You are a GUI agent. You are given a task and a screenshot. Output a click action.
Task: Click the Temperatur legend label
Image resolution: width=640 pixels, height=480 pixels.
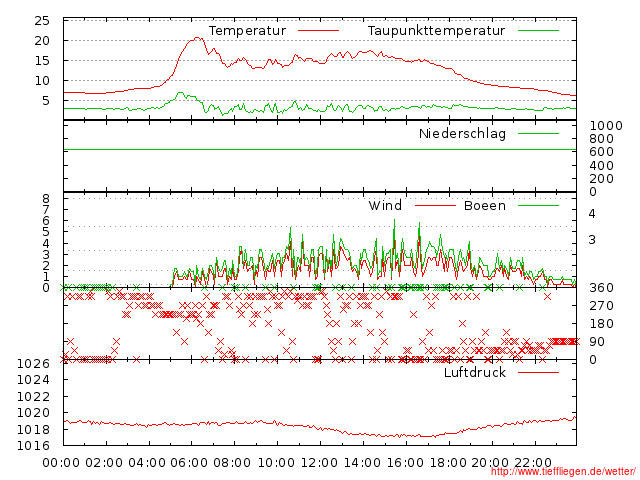(x=247, y=31)
